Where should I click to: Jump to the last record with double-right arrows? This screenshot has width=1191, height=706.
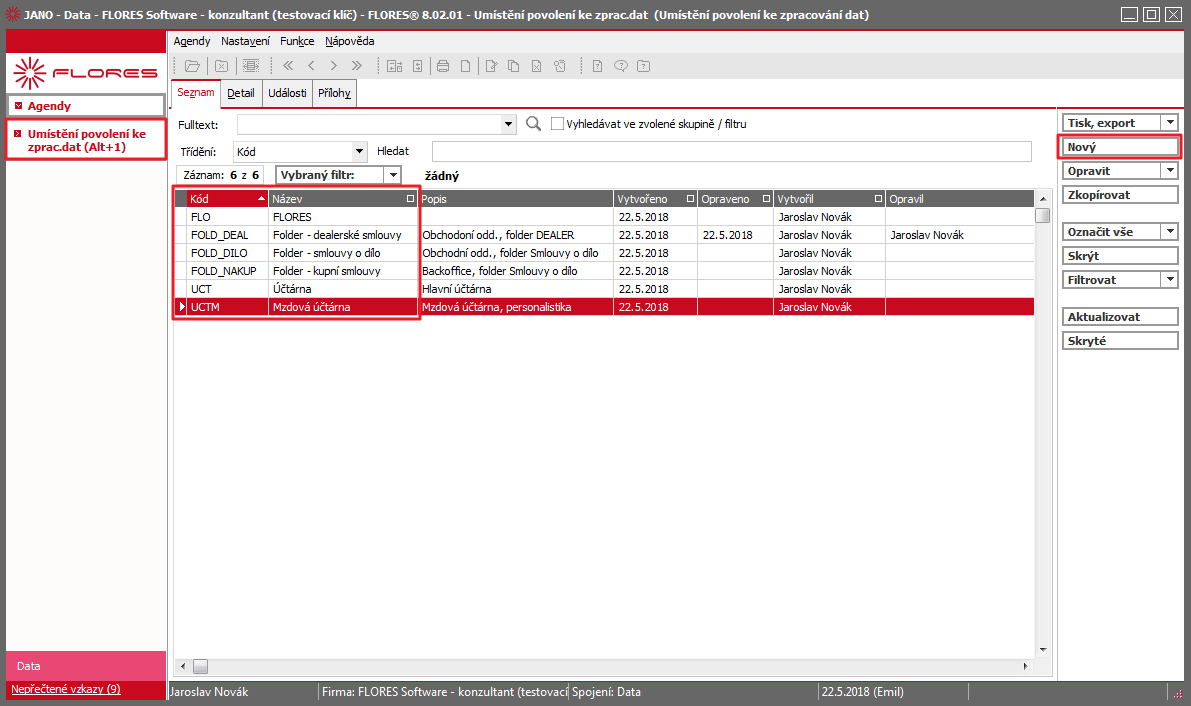click(x=356, y=66)
